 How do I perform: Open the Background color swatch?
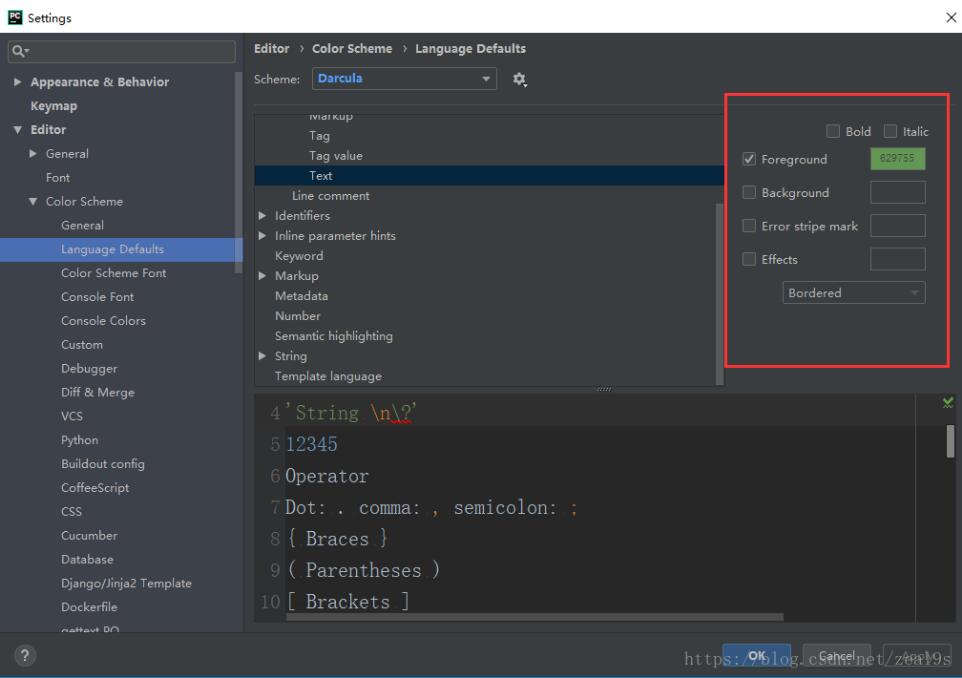898,192
